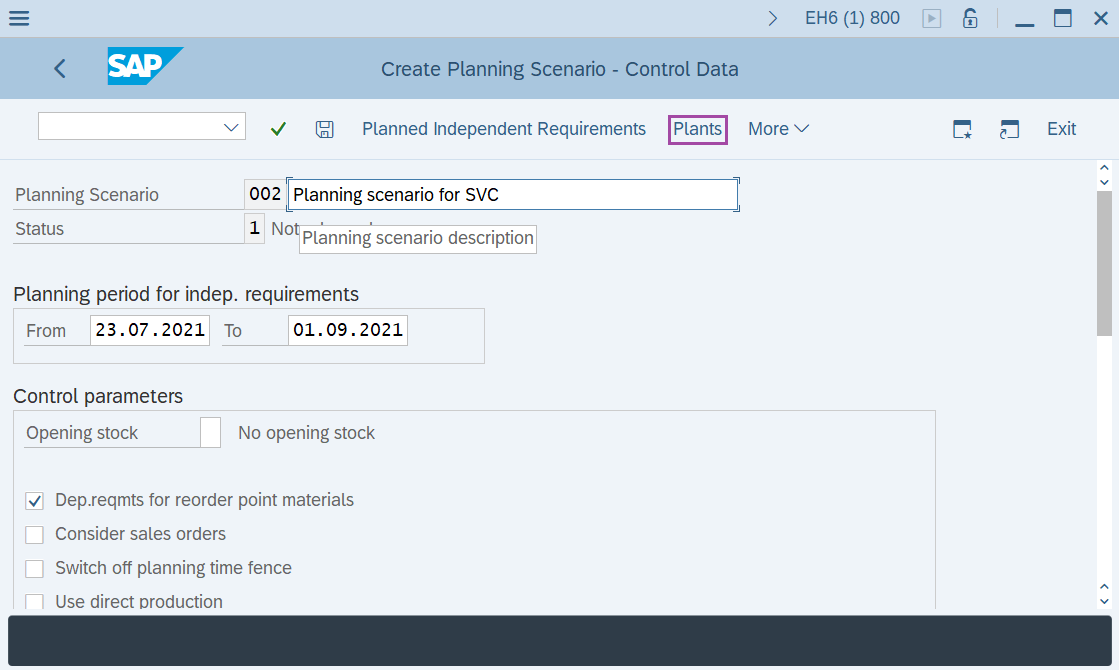
Task: Click the create session icon with star
Action: point(961,129)
